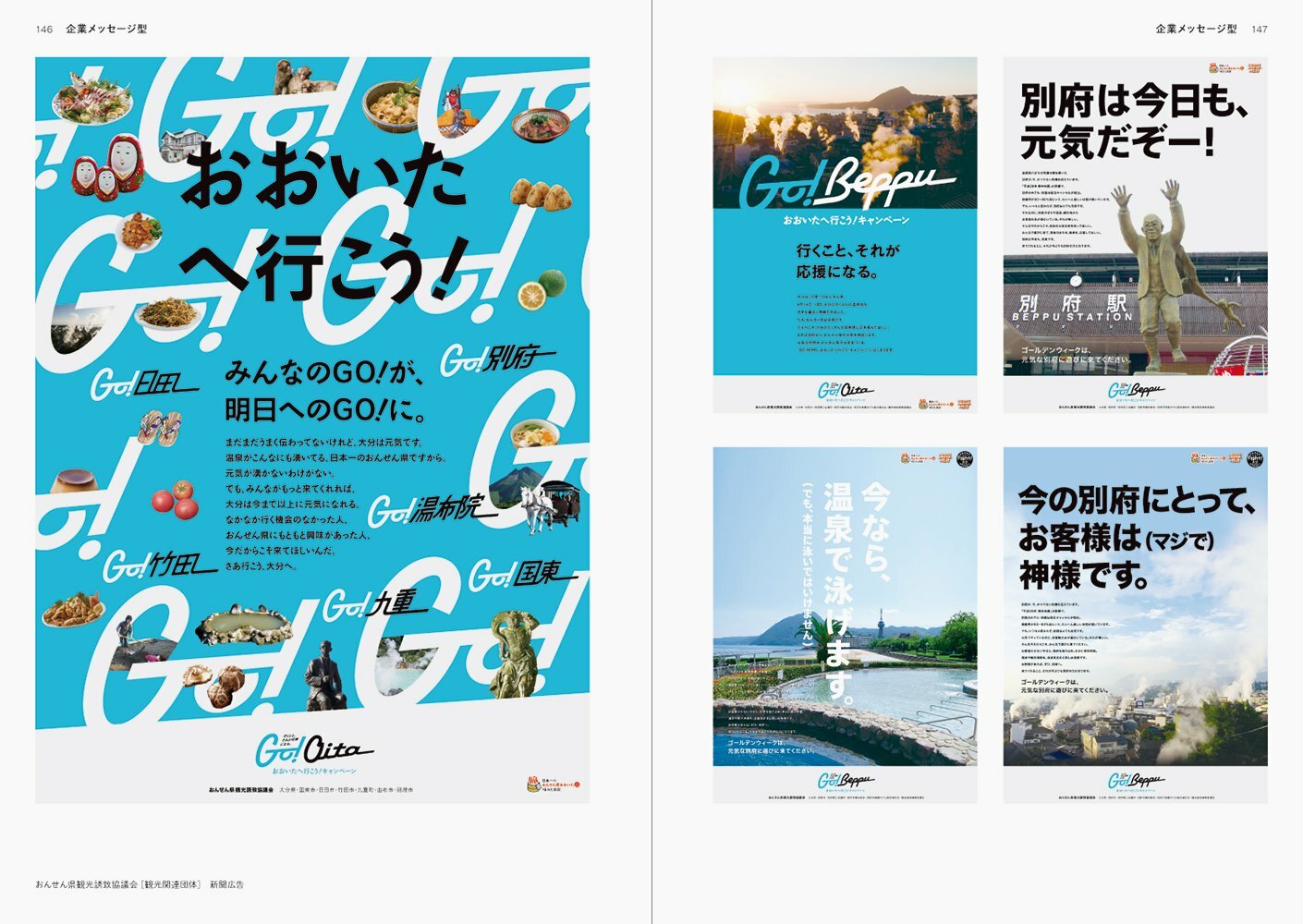The height and width of the screenshot is (924, 1303).
Task: Click the shiitake mushrooms image
Action: coord(213,686)
